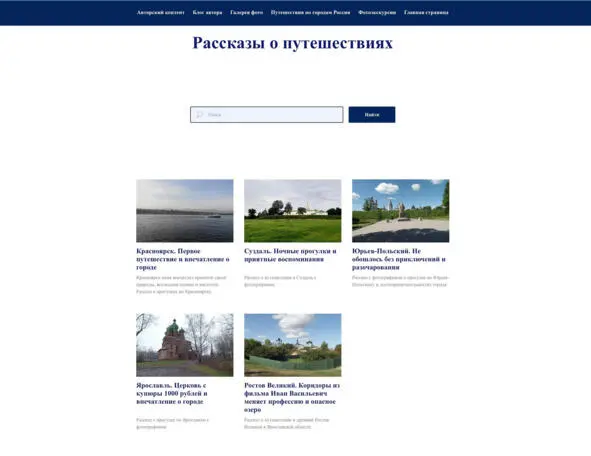Open article «Суздаль. Ночные прогулки и приятные воспоминания»

click(290, 255)
